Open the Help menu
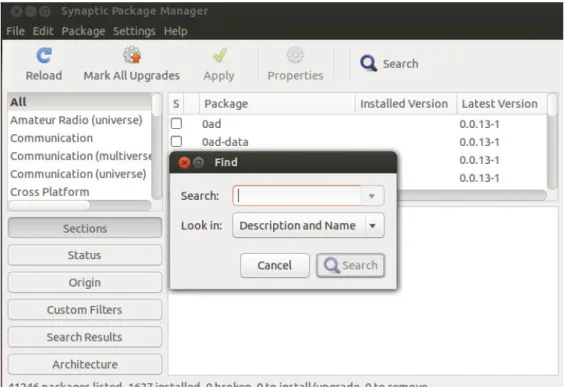This screenshot has width=567, height=387. 176,31
